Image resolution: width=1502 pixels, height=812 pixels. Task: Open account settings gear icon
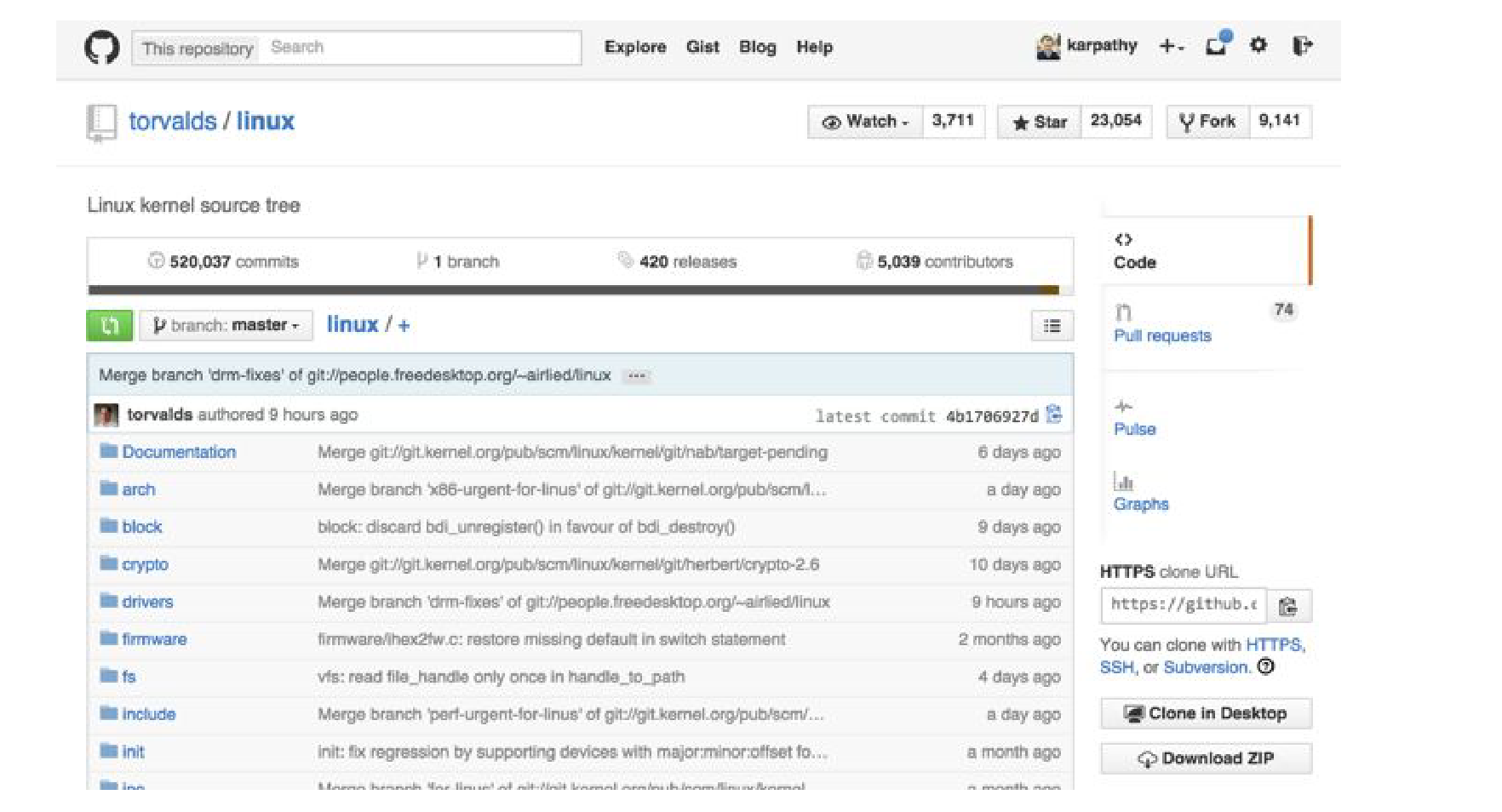[1258, 46]
